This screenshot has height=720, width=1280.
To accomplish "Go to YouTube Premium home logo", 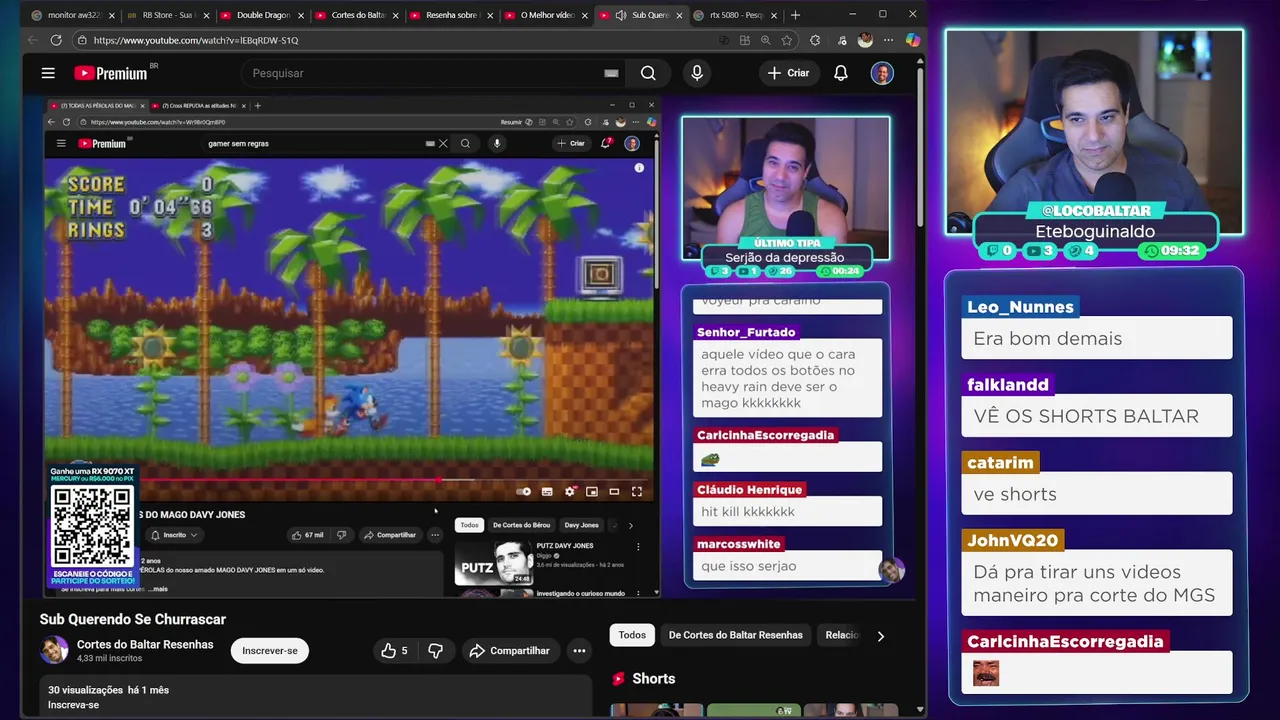I will pos(111,73).
